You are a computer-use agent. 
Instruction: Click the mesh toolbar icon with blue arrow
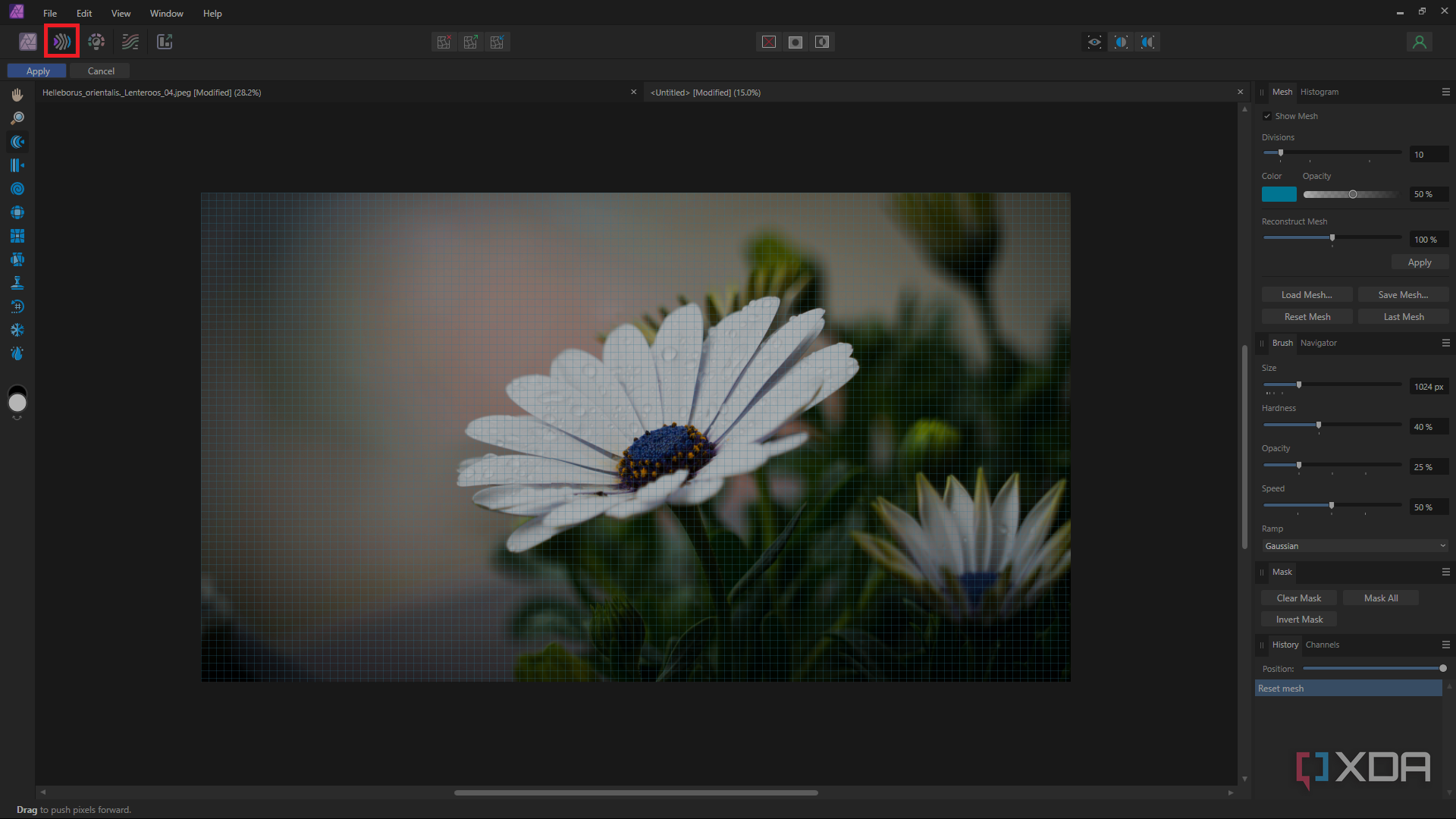tap(497, 42)
